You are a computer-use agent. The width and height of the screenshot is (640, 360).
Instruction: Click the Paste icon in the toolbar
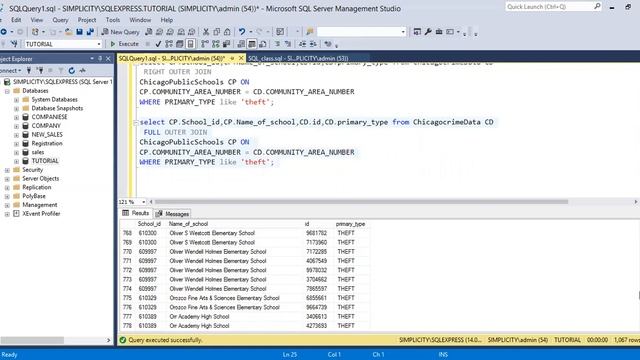227,32
